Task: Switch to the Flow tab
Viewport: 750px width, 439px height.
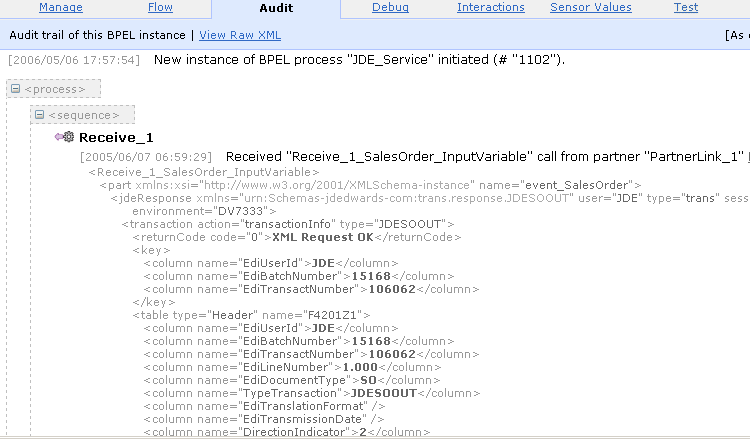Action: coord(160,7)
